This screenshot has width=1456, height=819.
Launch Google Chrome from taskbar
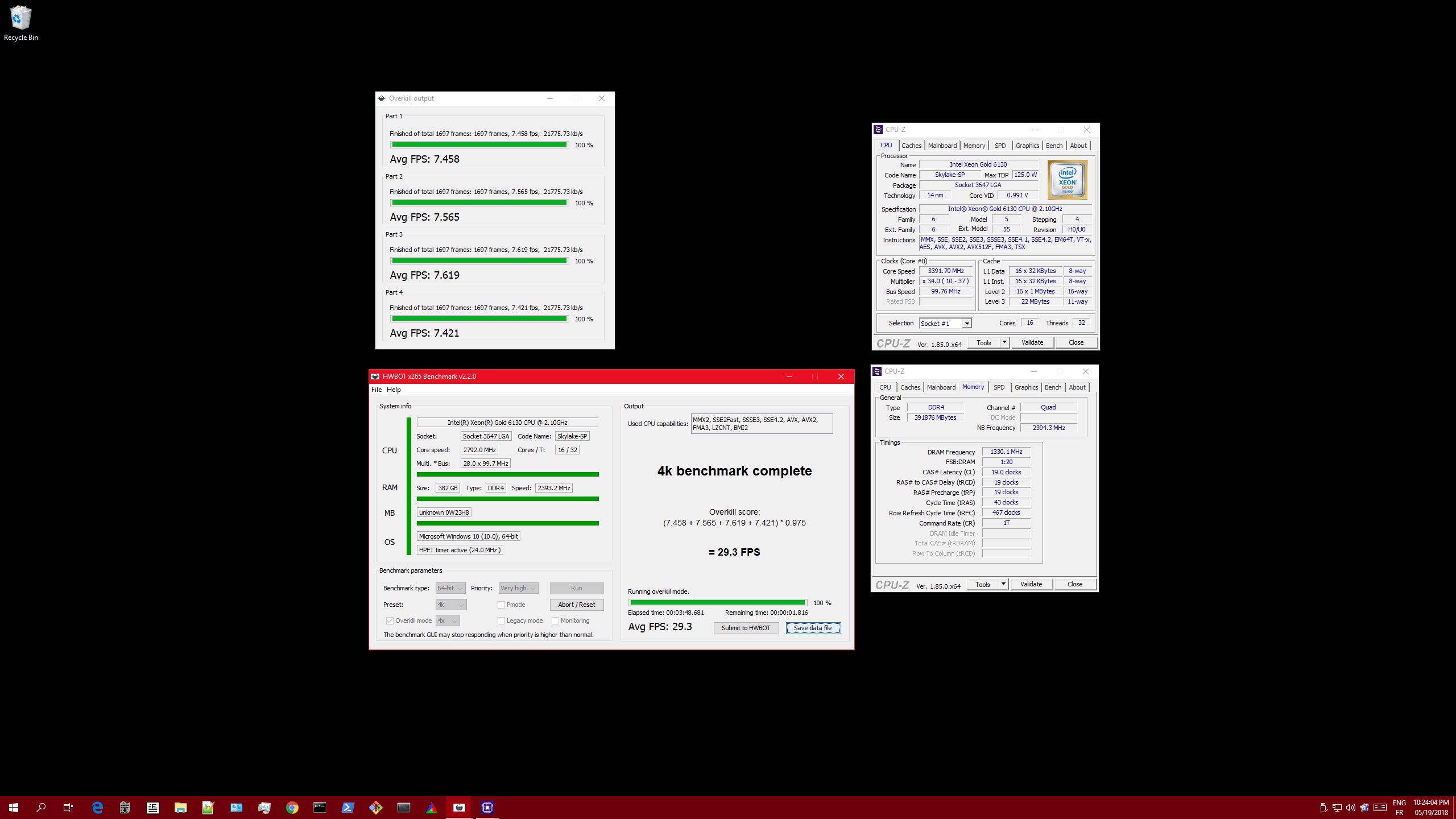[x=292, y=808]
